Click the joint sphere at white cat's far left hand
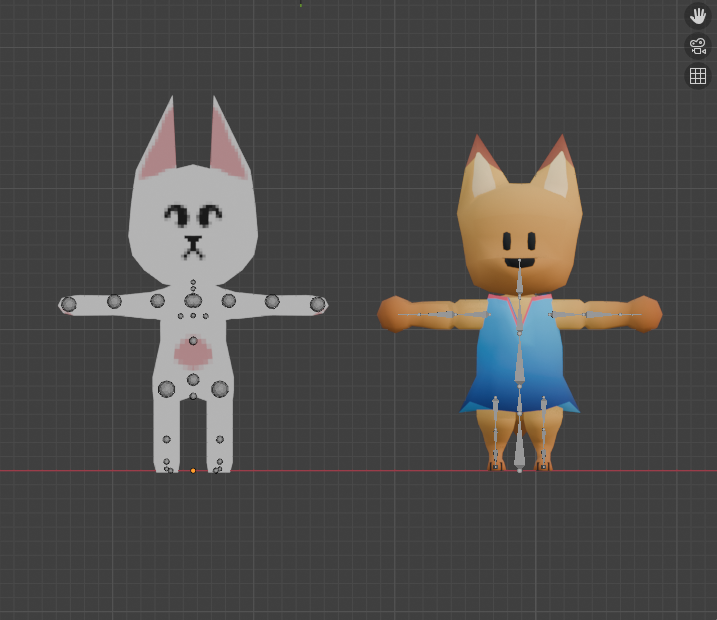 68,304
